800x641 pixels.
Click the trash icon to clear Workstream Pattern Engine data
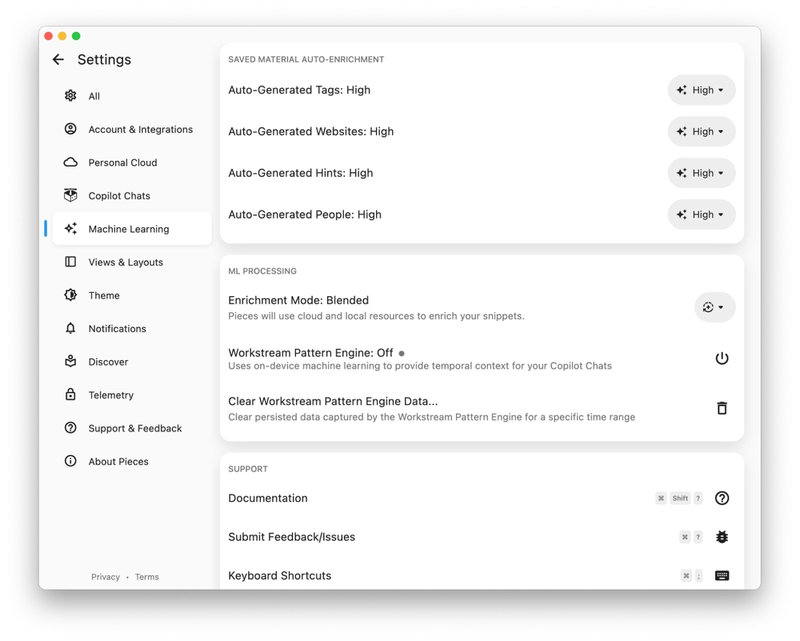coord(722,408)
